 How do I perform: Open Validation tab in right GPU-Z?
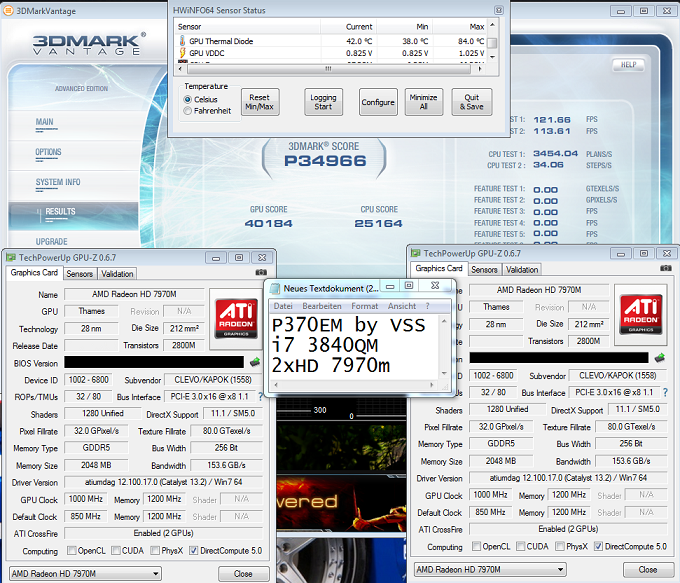point(522,269)
